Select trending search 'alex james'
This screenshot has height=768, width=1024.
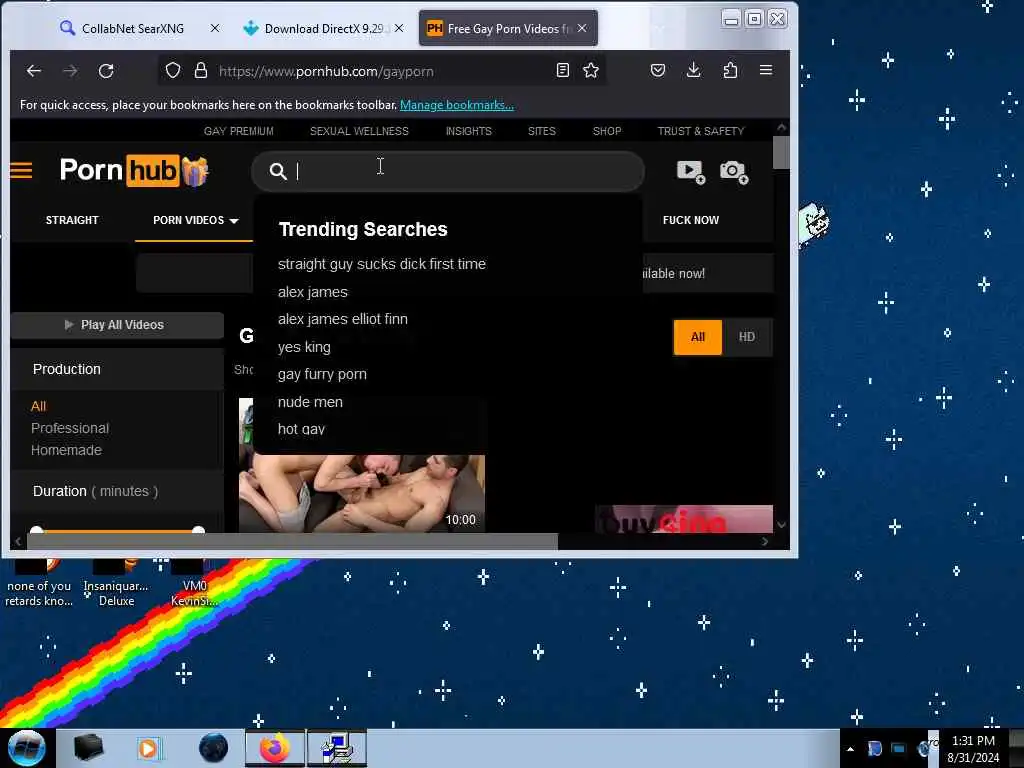pyautogui.click(x=313, y=292)
